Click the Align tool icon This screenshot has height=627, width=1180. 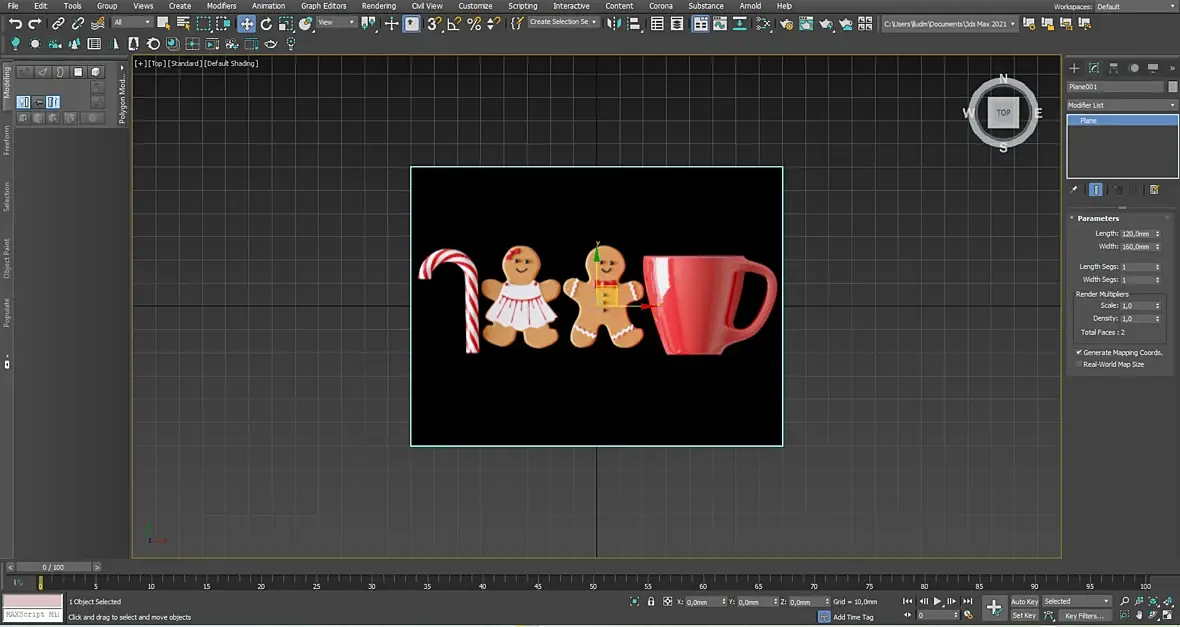click(634, 23)
